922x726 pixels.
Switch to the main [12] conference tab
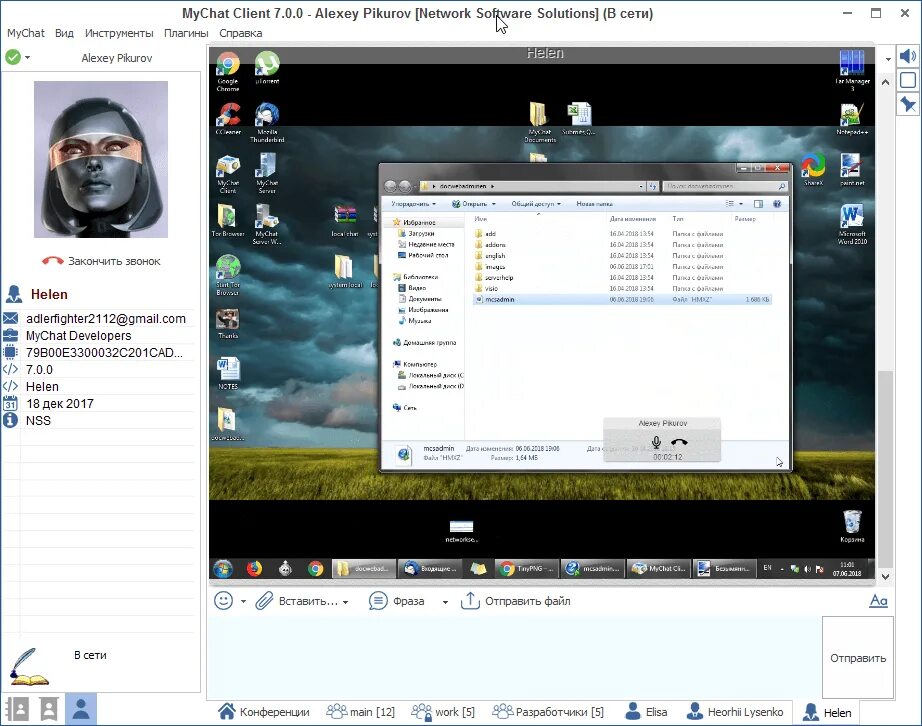point(360,712)
